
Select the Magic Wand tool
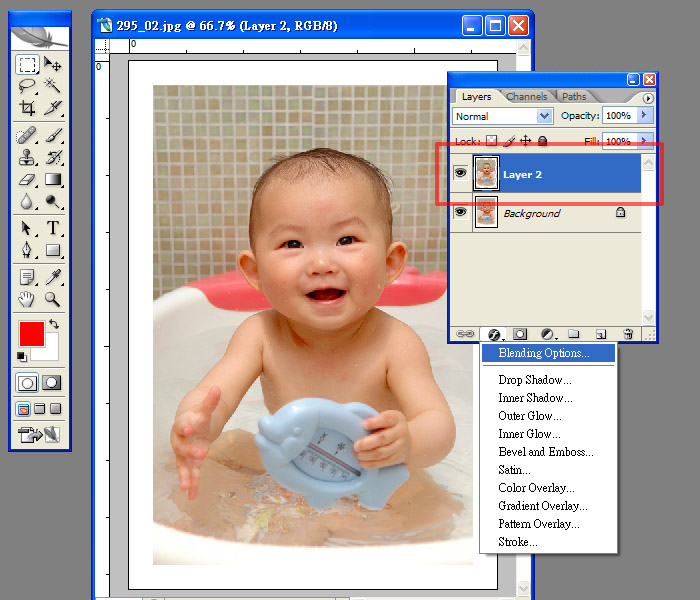click(x=53, y=86)
